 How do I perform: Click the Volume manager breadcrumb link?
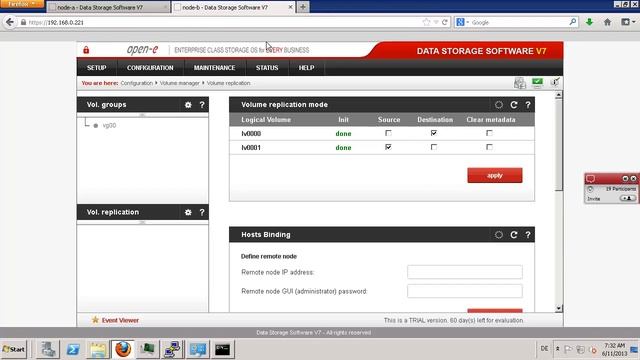[x=180, y=83]
